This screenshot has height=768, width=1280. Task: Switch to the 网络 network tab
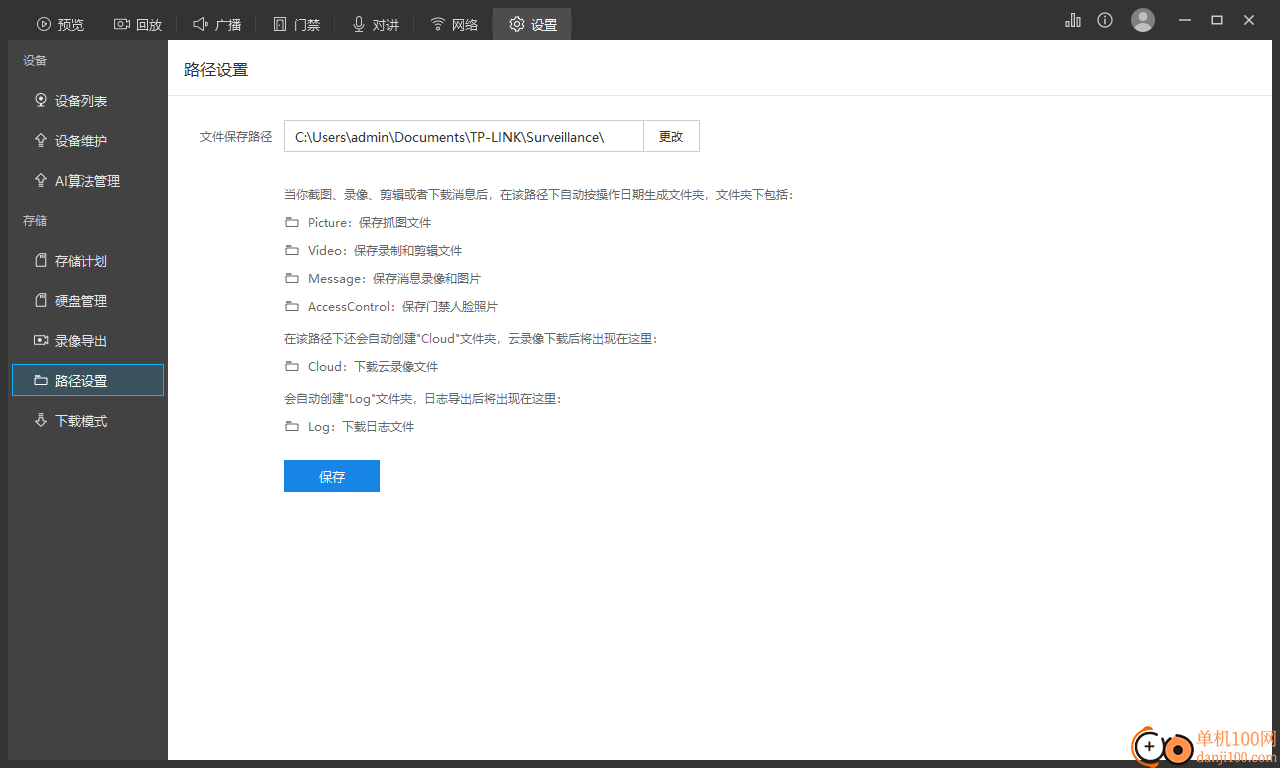(x=454, y=24)
